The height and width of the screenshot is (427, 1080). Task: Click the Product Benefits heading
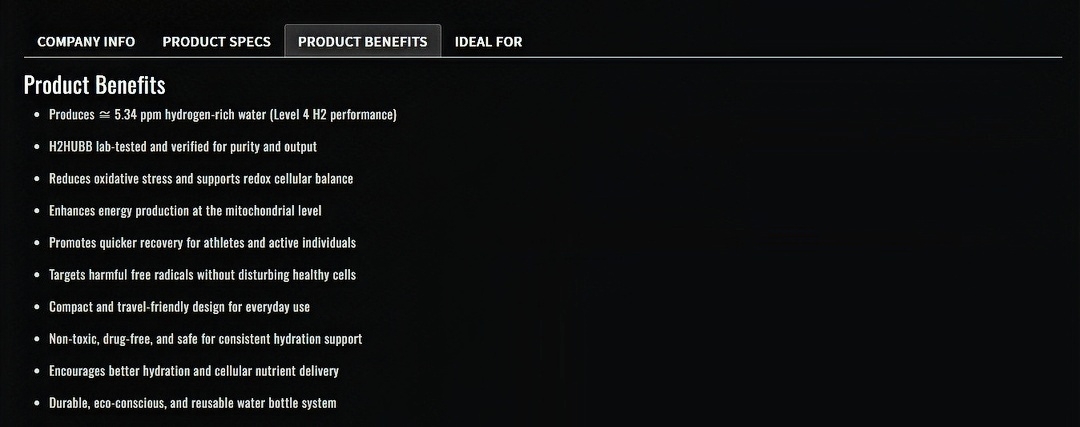click(94, 85)
